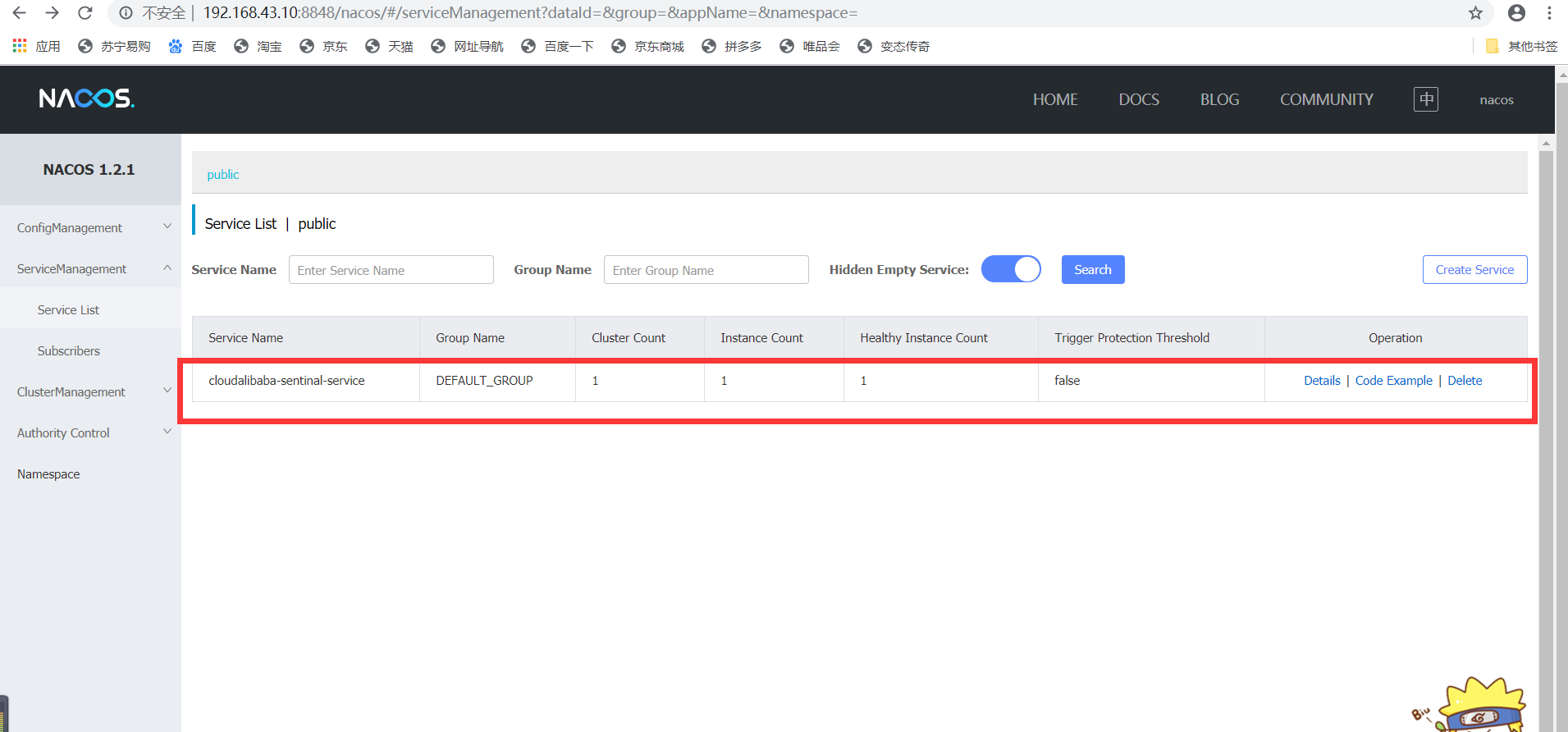The height and width of the screenshot is (732, 1568).
Task: Switch language with the 中 icon
Action: pyautogui.click(x=1426, y=99)
